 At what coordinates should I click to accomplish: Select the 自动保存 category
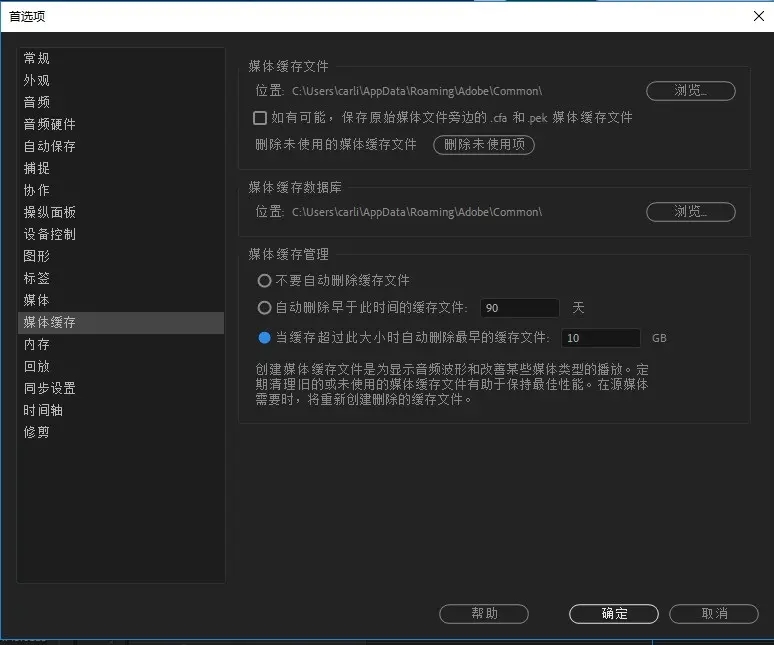(x=120, y=146)
